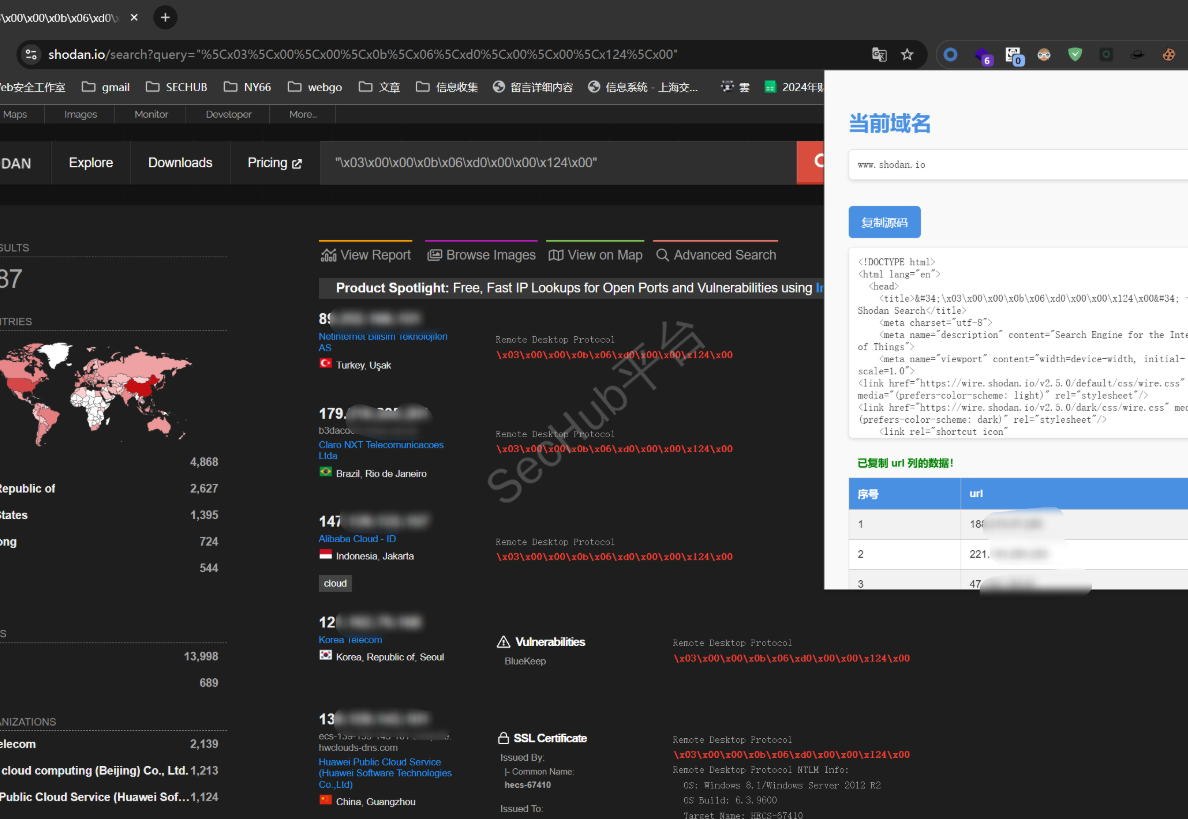Click the url column header
This screenshot has width=1188, height=819.
(1074, 493)
